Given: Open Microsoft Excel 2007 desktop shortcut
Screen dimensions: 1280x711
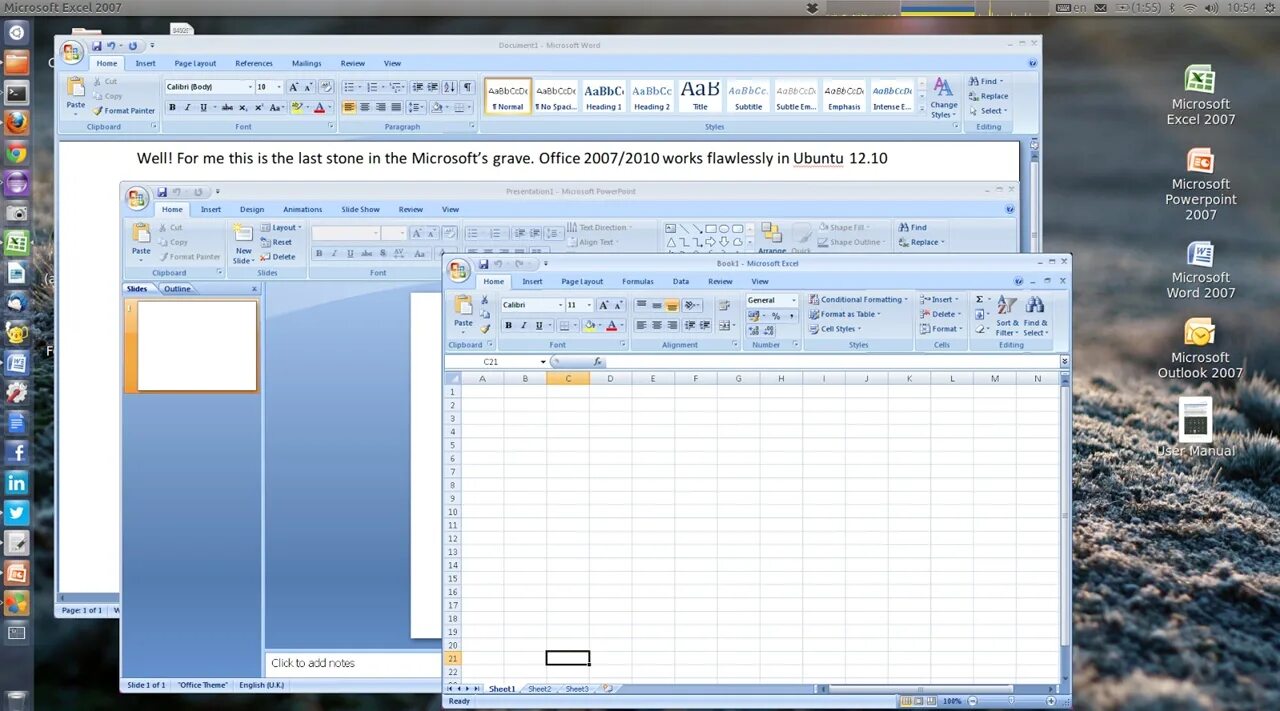Looking at the screenshot, I should coord(1200,96).
